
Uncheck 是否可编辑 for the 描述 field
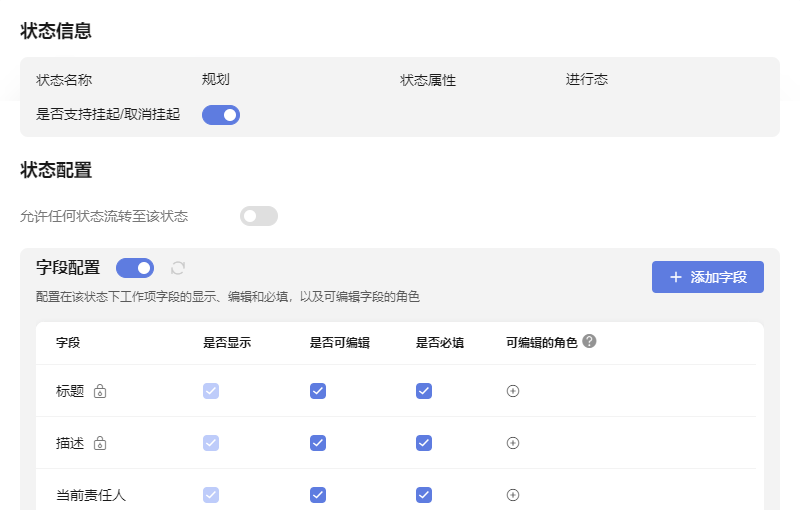coord(318,443)
